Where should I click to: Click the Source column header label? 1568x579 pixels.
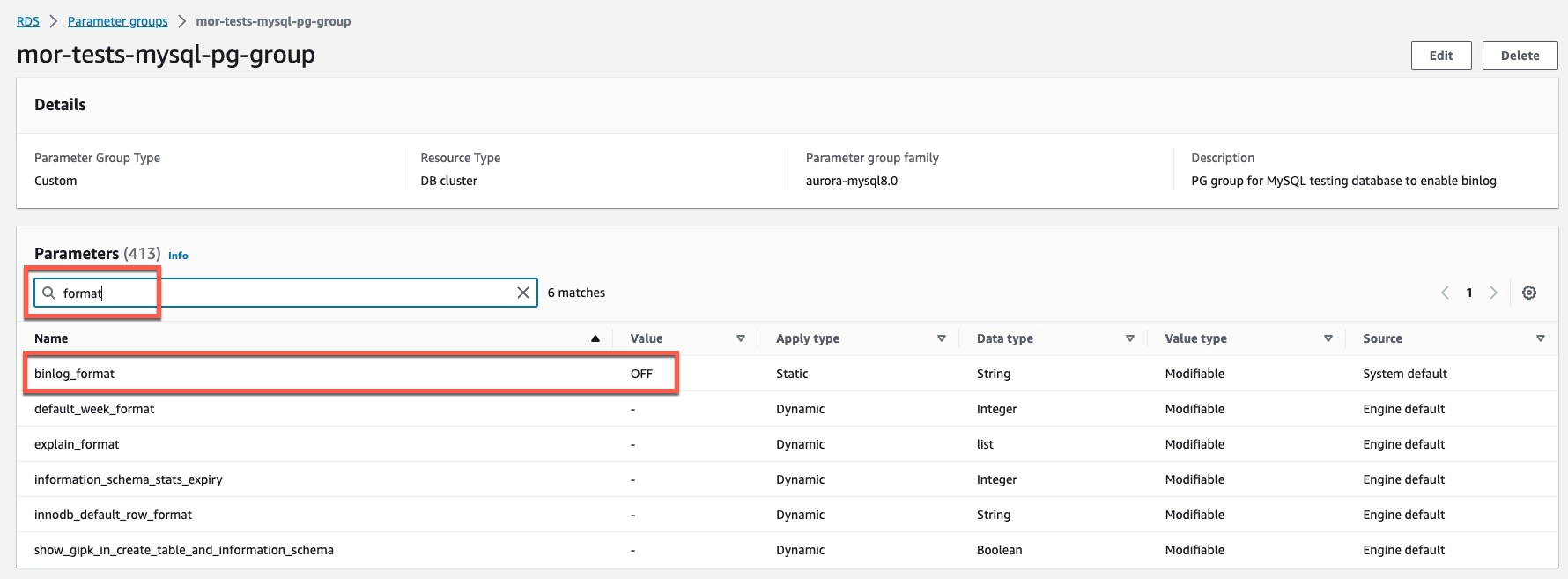(1382, 338)
